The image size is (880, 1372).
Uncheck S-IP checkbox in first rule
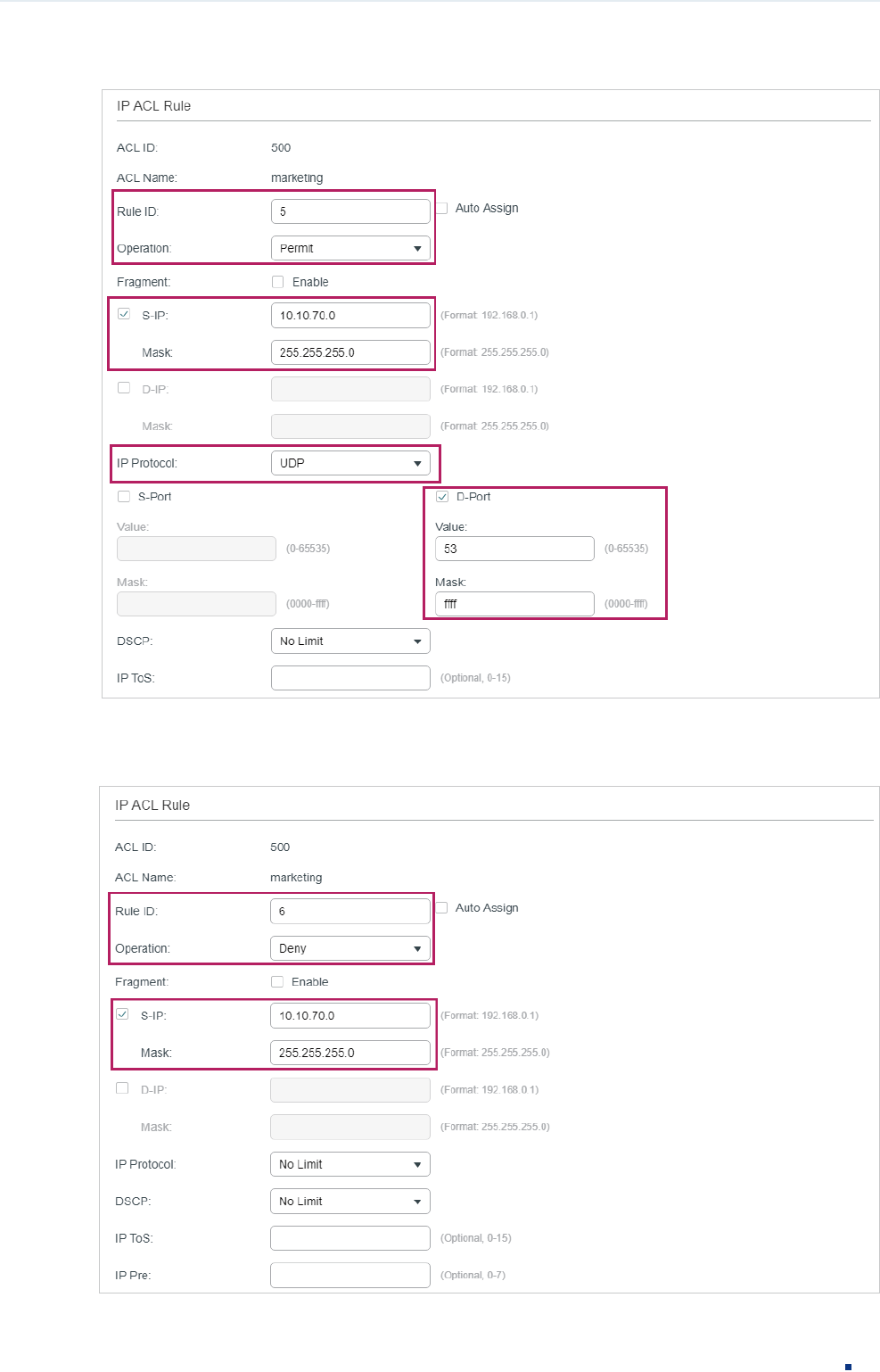[x=124, y=314]
